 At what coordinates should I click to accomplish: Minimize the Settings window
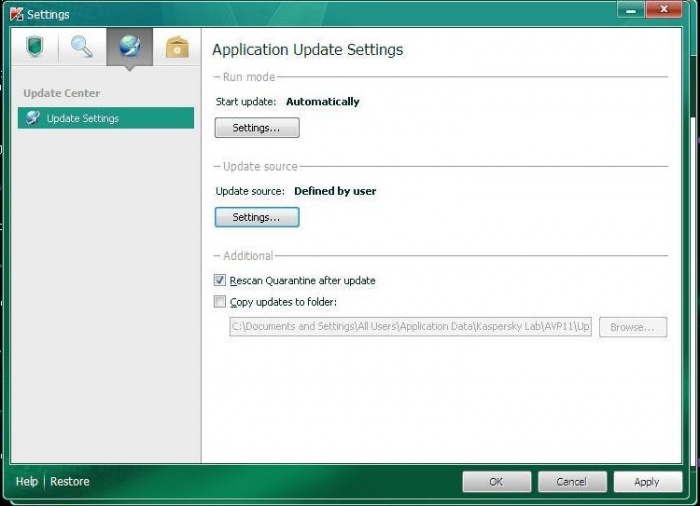(631, 10)
